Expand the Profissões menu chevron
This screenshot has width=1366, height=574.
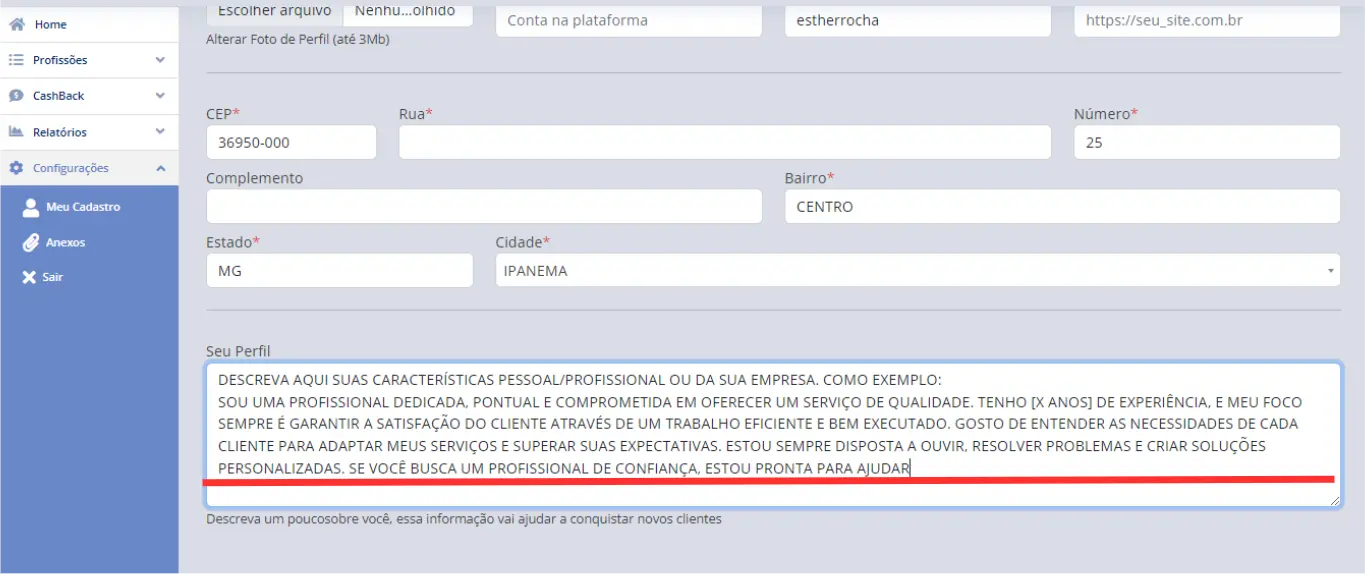point(160,60)
